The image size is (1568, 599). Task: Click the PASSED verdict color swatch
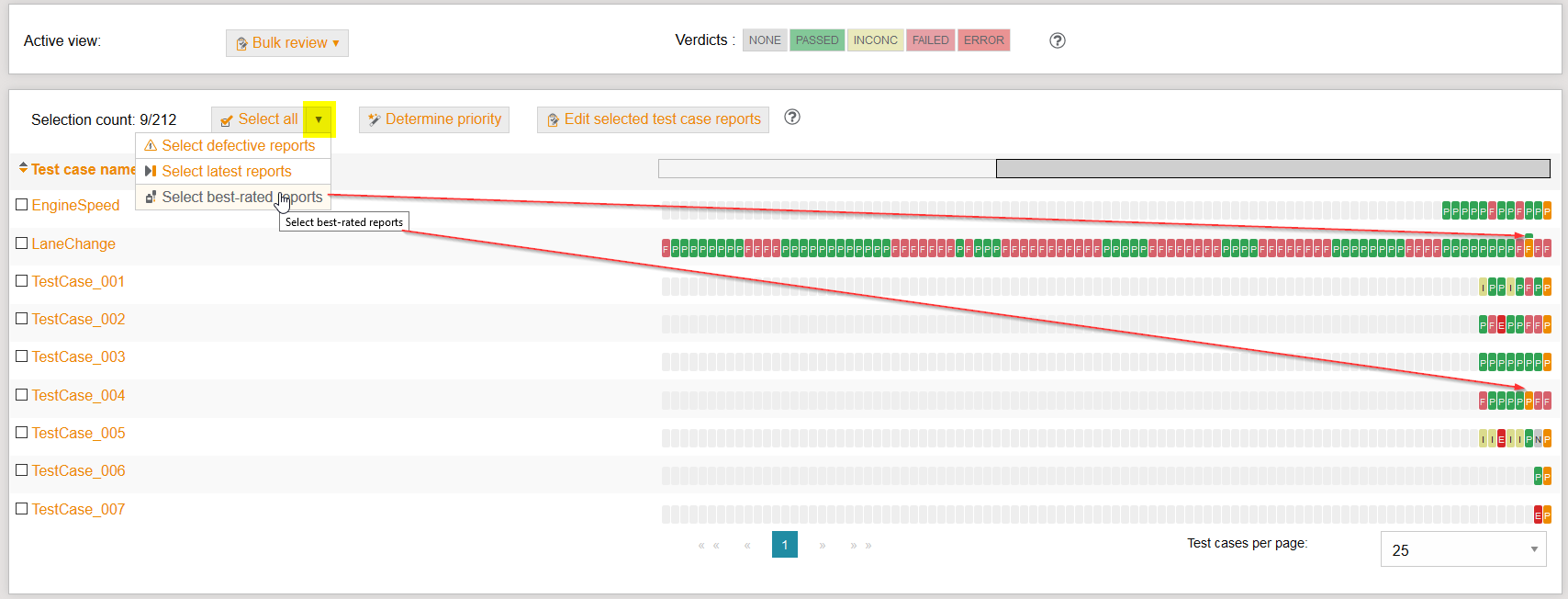click(816, 40)
